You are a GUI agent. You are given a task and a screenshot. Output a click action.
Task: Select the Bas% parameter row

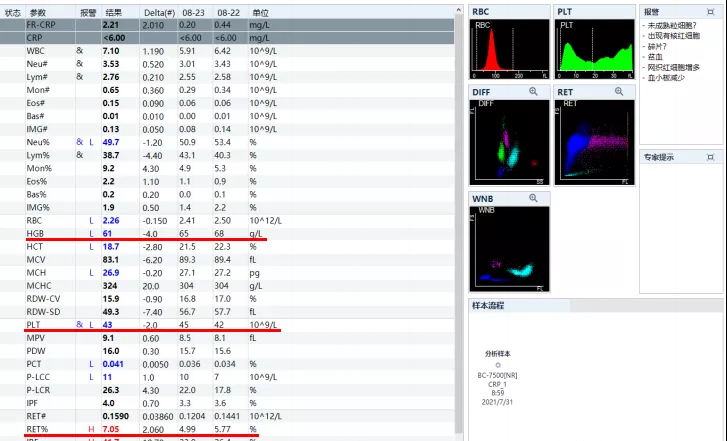(x=227, y=194)
